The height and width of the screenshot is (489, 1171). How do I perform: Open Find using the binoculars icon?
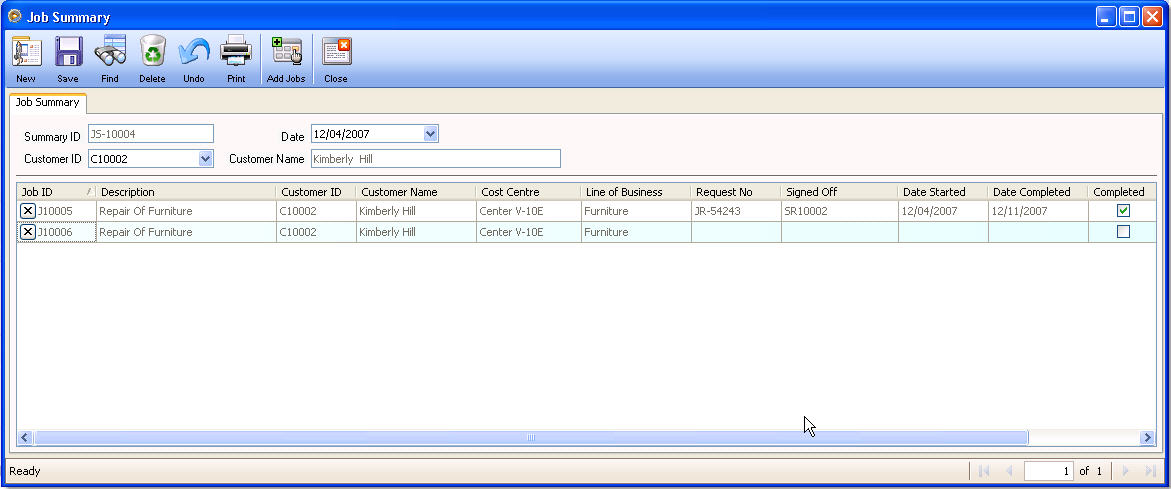pyautogui.click(x=110, y=52)
